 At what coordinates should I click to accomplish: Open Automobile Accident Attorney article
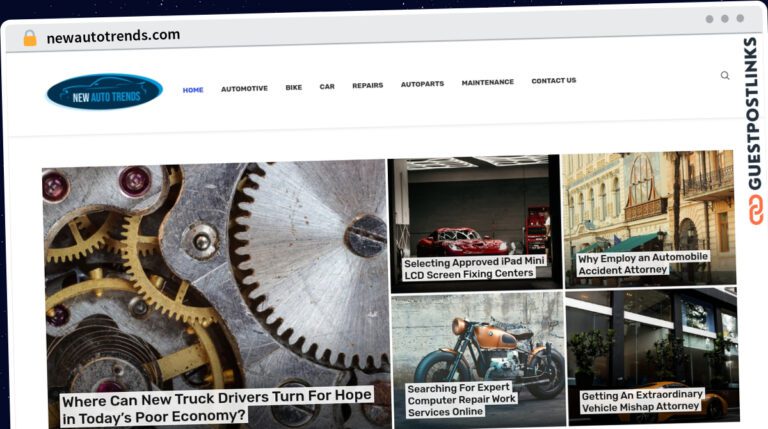pyautogui.click(x=643, y=263)
